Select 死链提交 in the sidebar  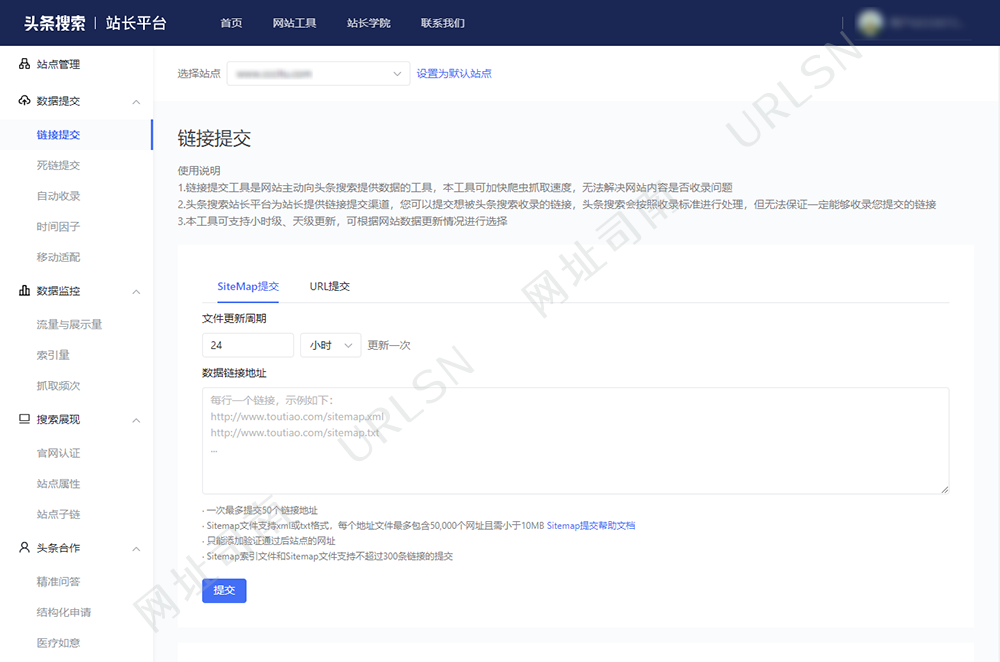pyautogui.click(x=58, y=166)
